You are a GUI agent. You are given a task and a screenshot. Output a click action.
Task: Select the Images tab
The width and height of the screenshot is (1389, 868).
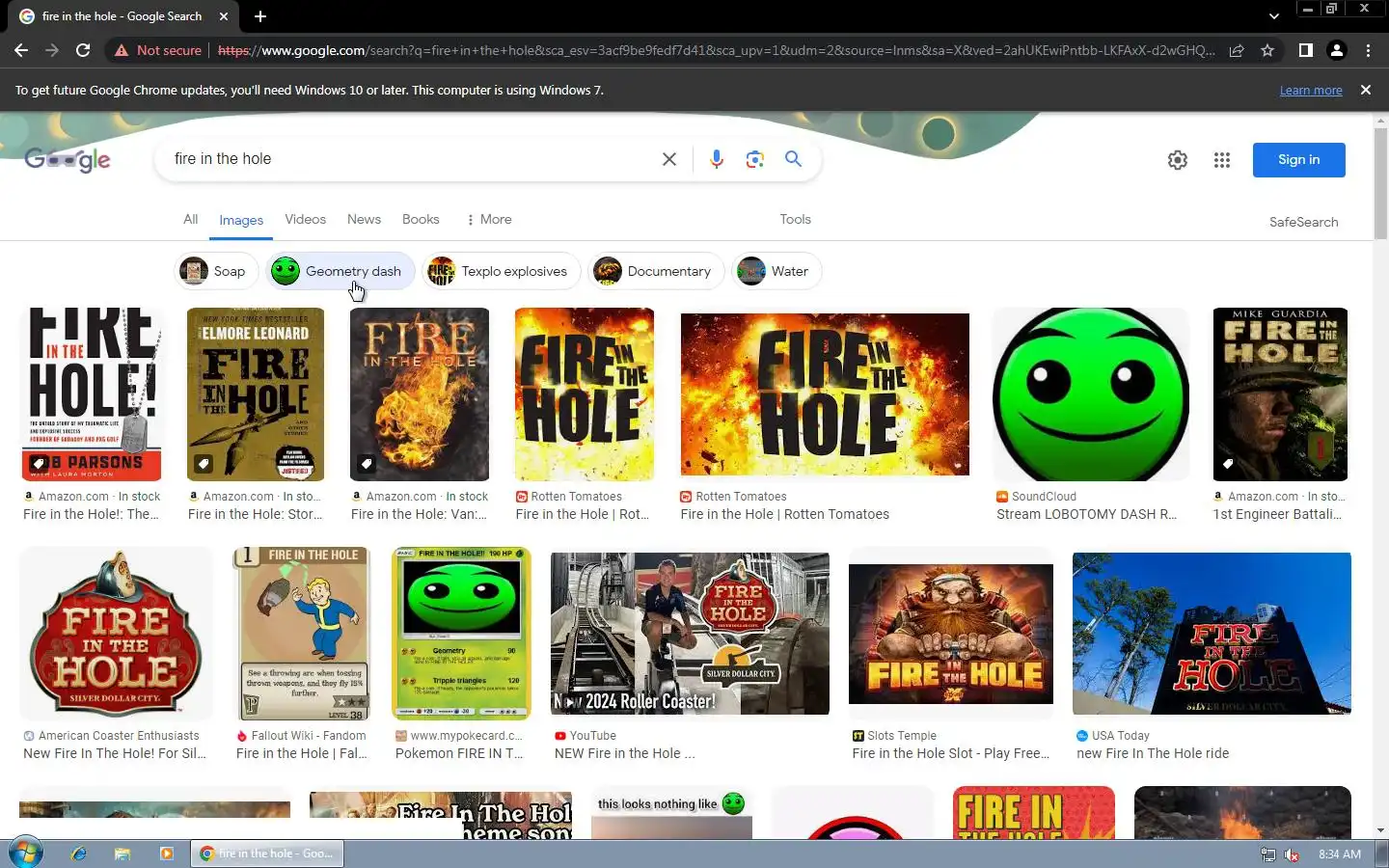241,220
